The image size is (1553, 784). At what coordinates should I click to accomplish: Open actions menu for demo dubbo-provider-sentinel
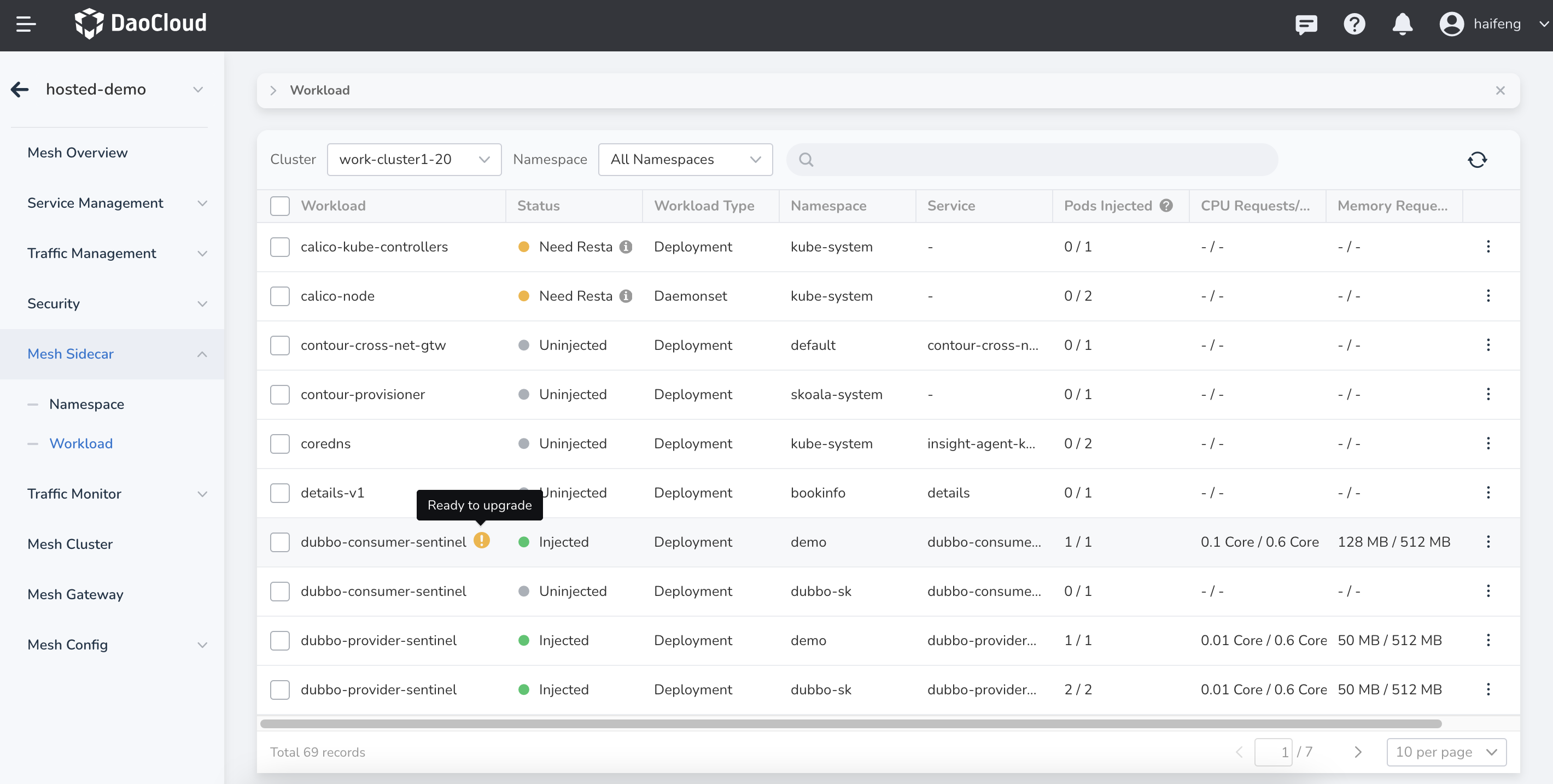click(1488, 641)
